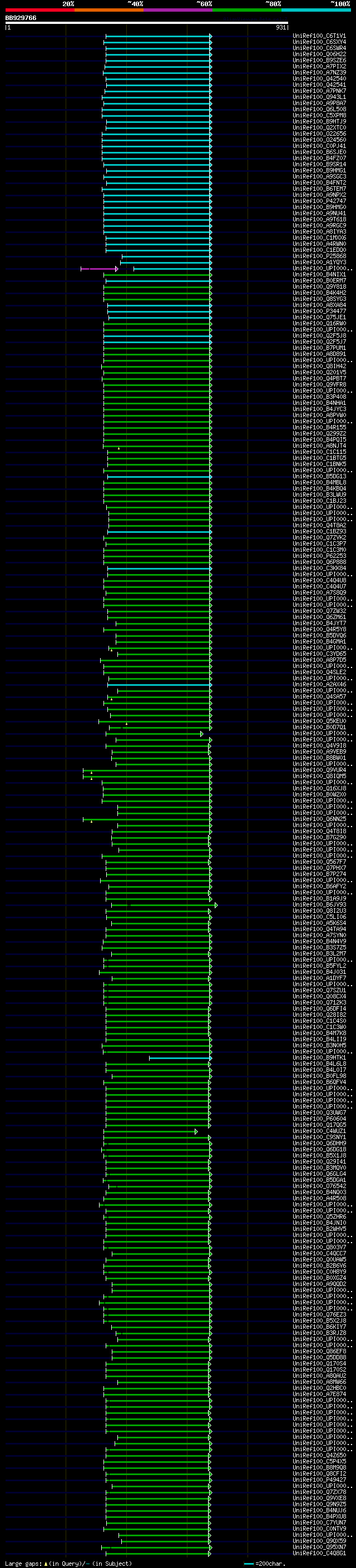Select label UniRef100_C3YD65
Screen dimensions: 356x1568
pos(319,654)
